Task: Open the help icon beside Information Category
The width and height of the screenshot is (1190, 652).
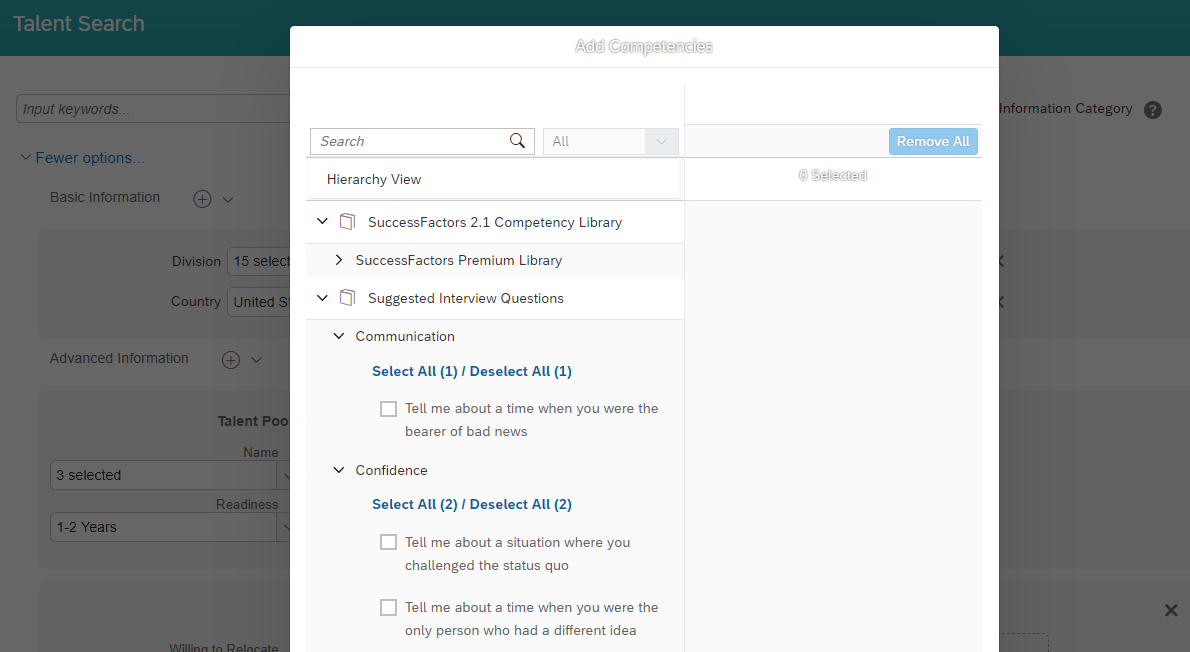Action: [1152, 110]
